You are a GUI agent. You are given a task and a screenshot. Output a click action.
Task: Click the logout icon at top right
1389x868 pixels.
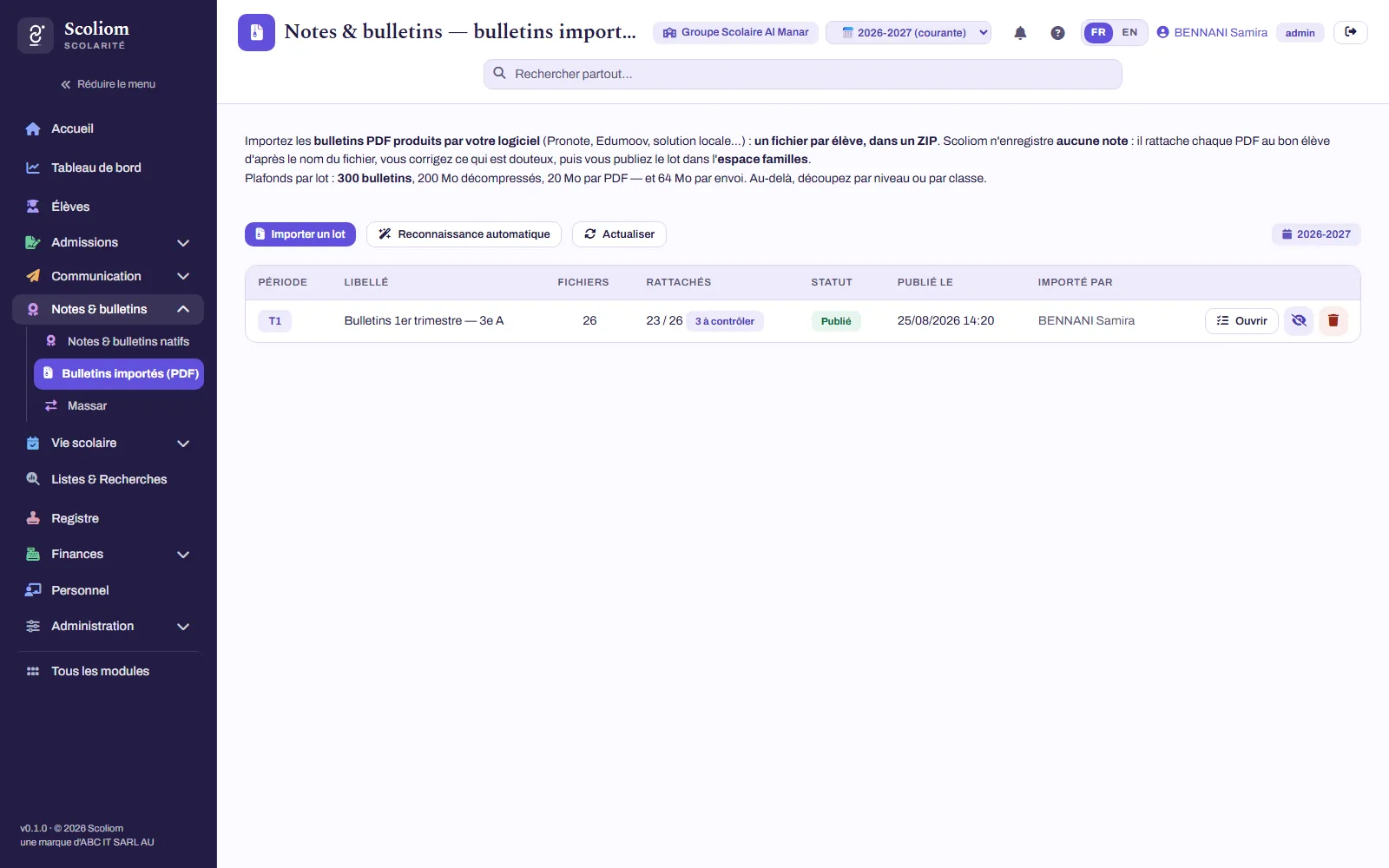[x=1351, y=32]
